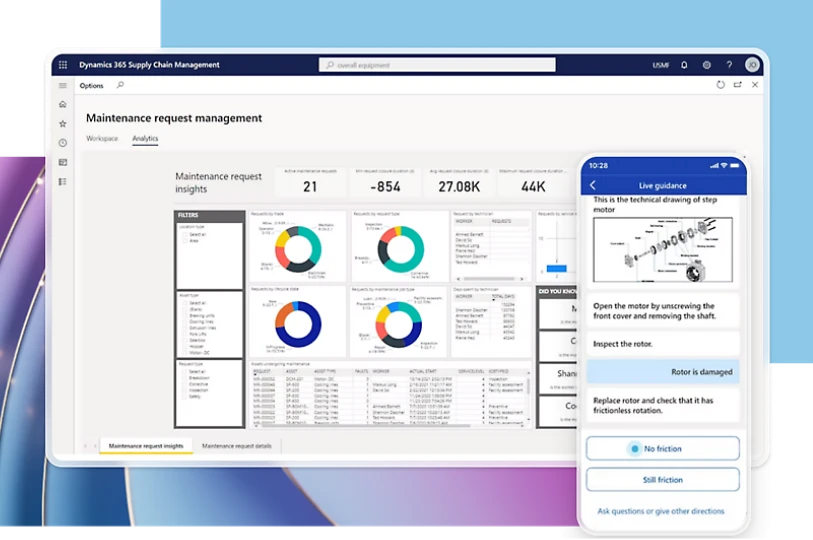Viewport: 813px width, 540px height.
Task: Go to Home in the sidebar
Action: coord(63,104)
